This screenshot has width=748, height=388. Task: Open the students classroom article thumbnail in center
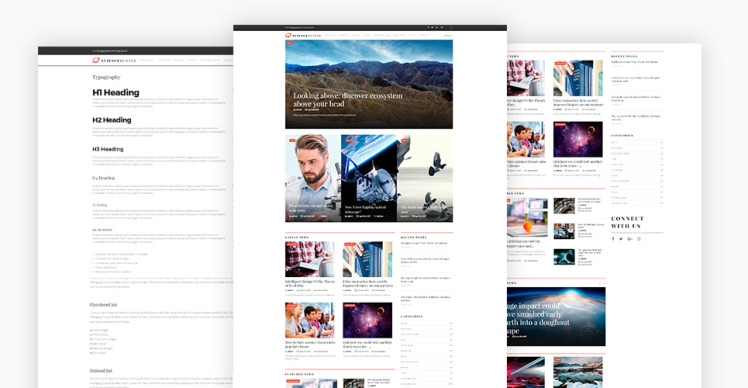[x=310, y=320]
